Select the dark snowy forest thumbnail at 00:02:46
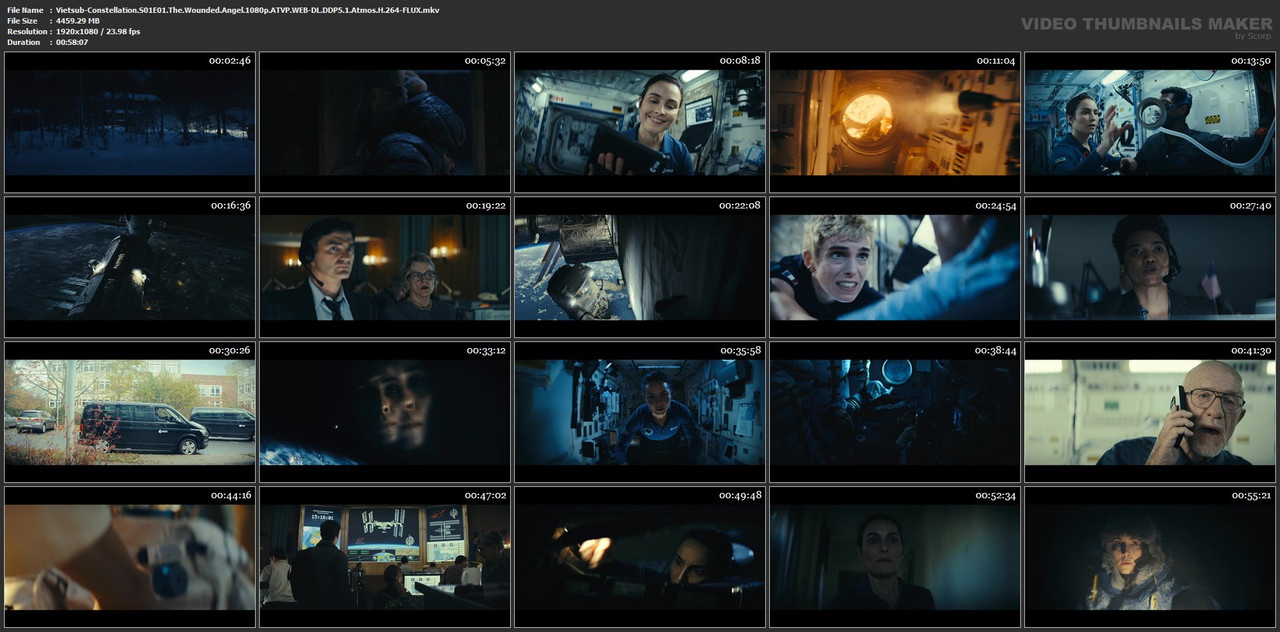 (x=130, y=122)
